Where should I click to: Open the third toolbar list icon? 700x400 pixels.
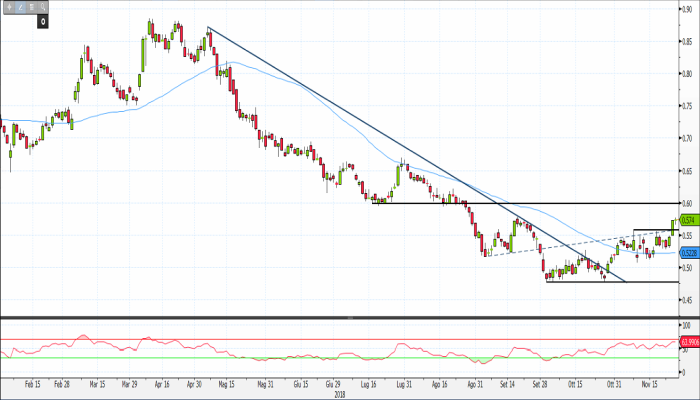(x=33, y=6)
